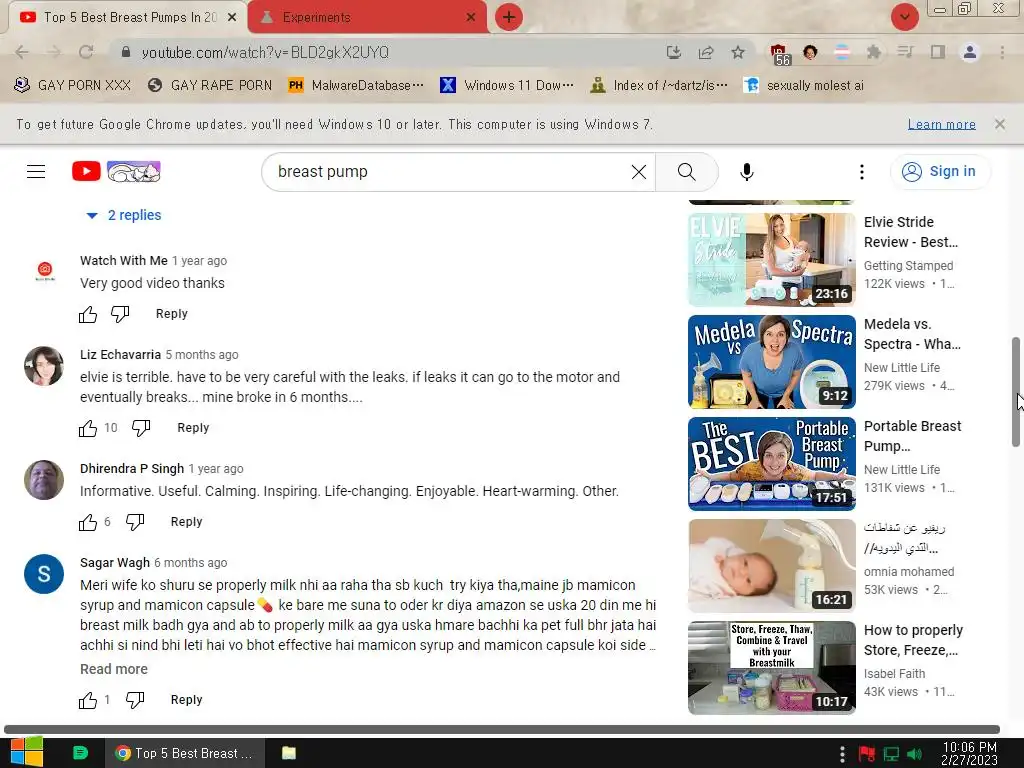This screenshot has height=768, width=1024.
Task: Open the Index of /~dartz/is bookmark
Action: click(x=659, y=86)
